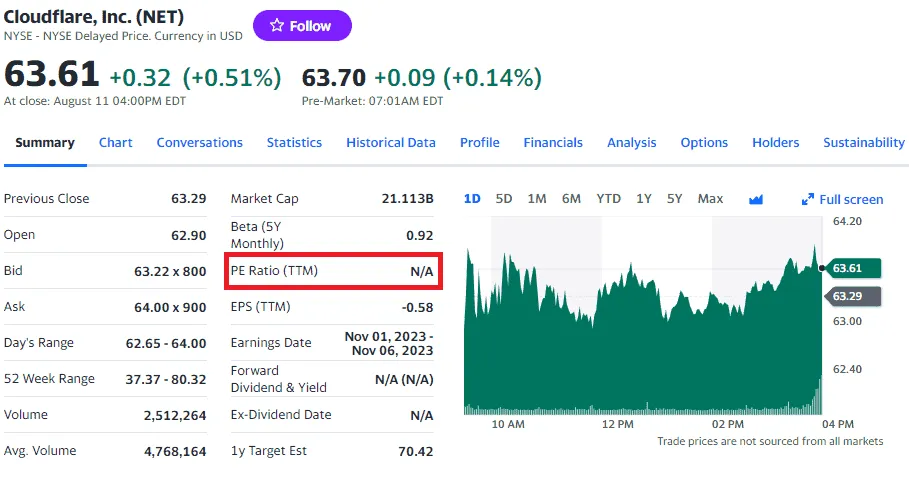This screenshot has width=909, height=477.
Task: Click the 63.29 previous close chart marker
Action: tap(854, 296)
